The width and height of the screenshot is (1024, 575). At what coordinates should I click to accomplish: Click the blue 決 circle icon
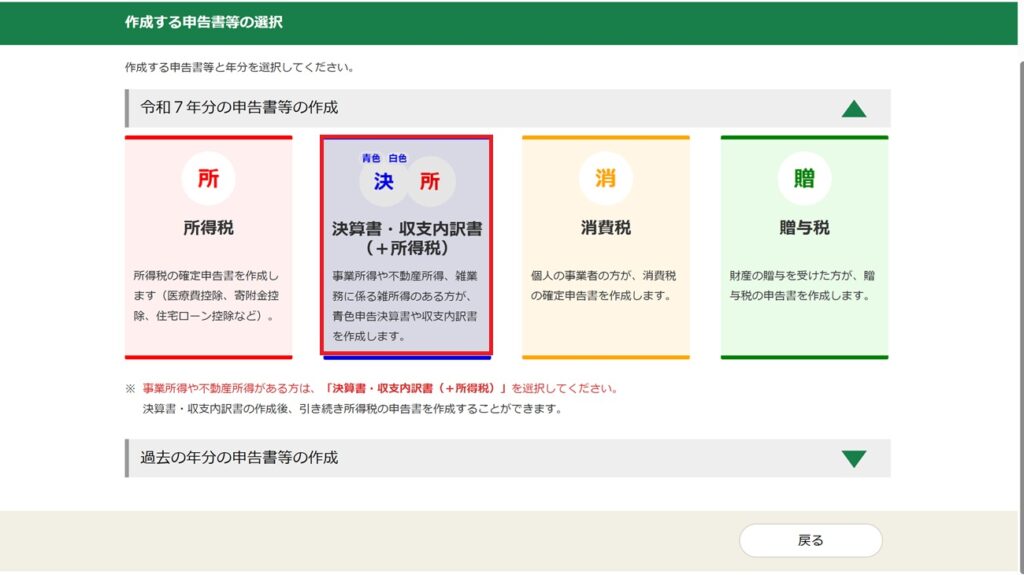click(384, 181)
